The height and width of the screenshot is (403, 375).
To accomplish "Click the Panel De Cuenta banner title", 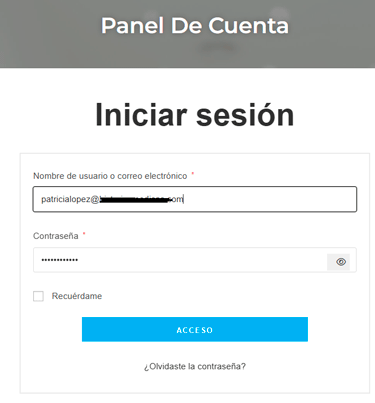I will click(195, 26).
